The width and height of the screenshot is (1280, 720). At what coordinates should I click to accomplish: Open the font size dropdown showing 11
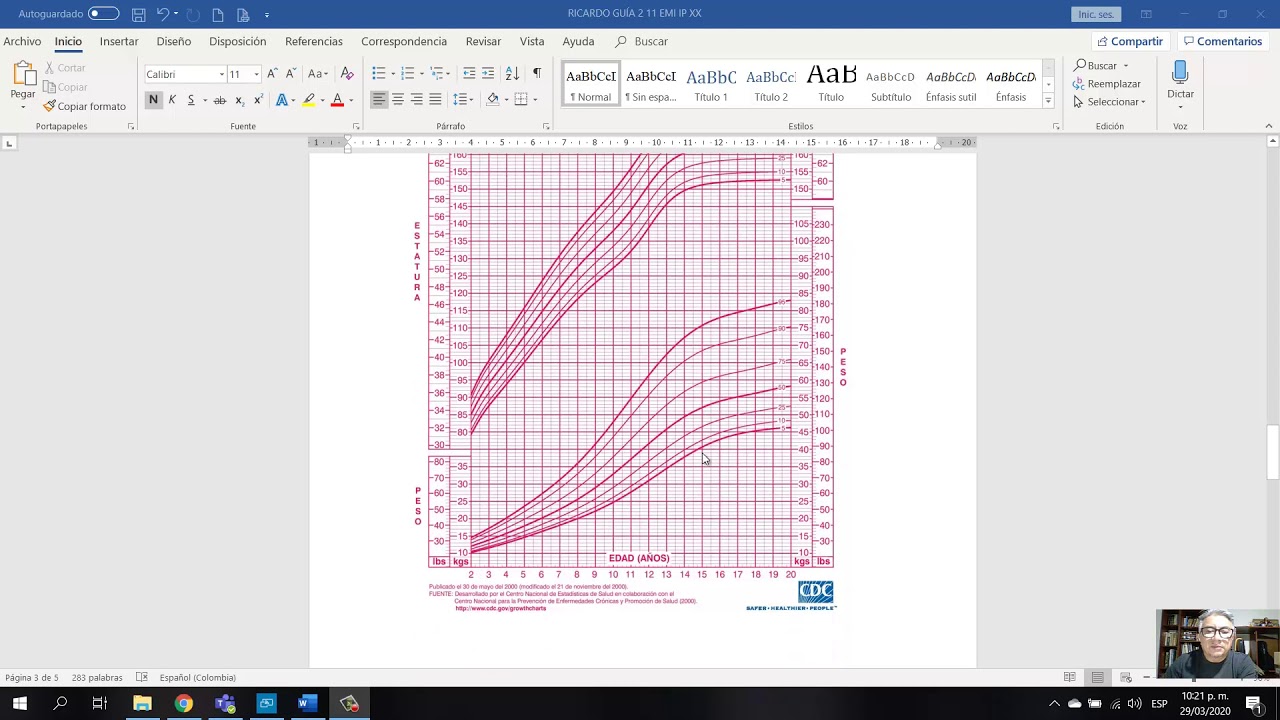(x=256, y=74)
